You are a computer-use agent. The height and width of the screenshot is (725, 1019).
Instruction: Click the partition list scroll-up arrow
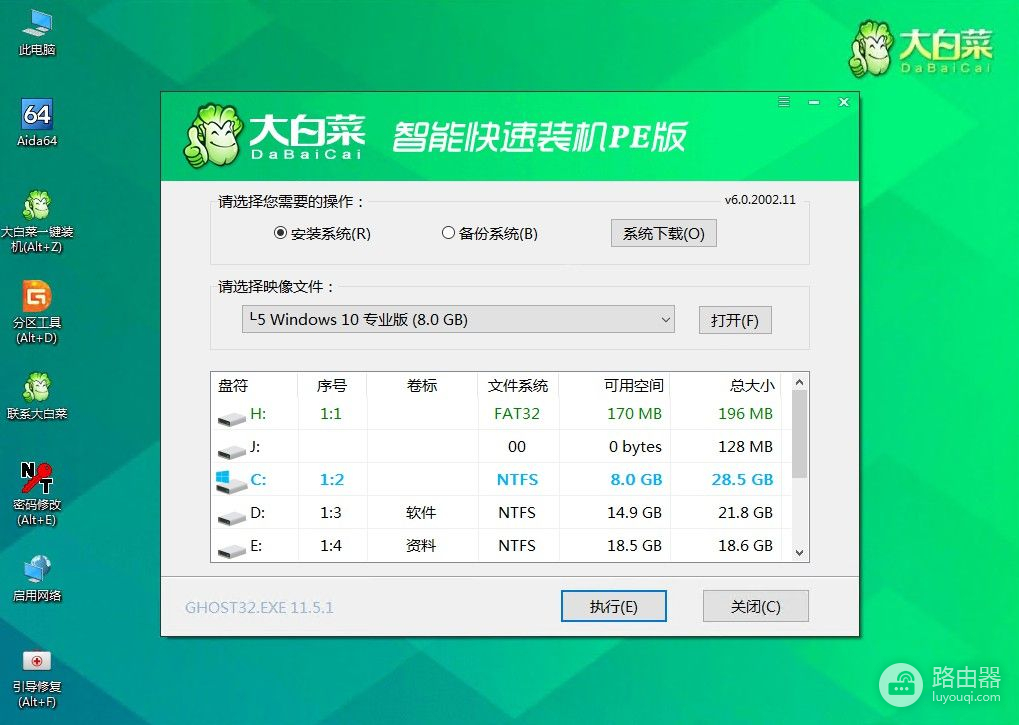800,382
